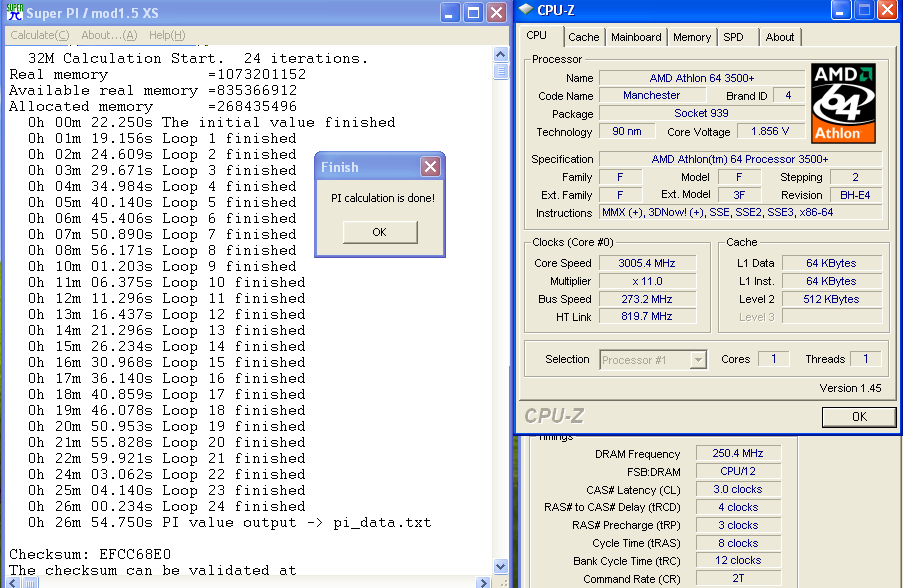
Task: Click the Specification field text
Action: tap(740, 159)
